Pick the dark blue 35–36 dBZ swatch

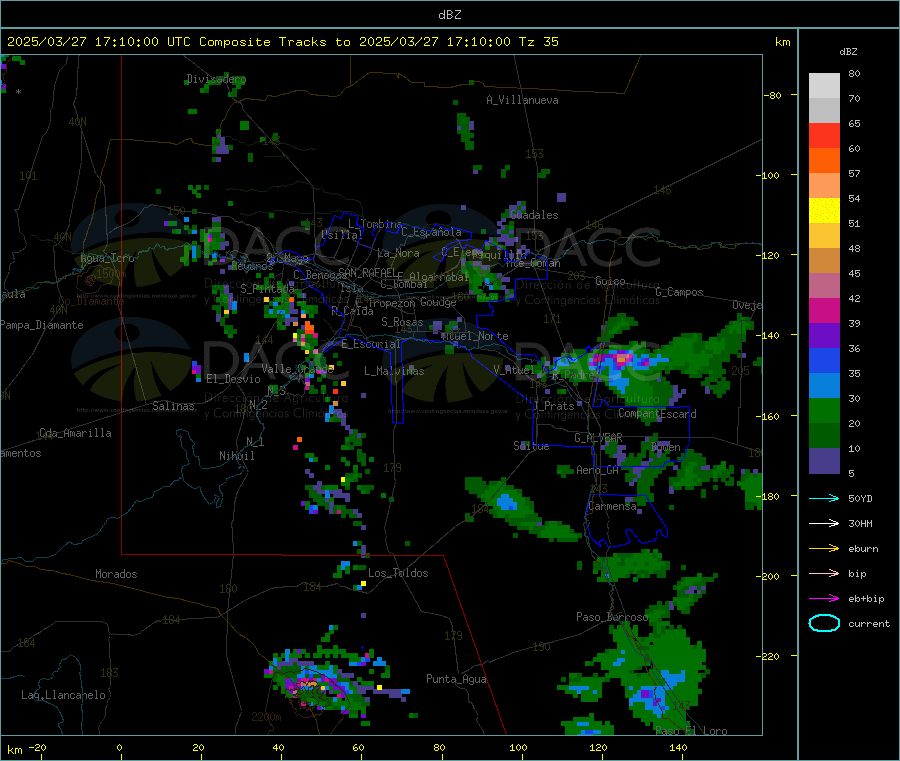824,360
